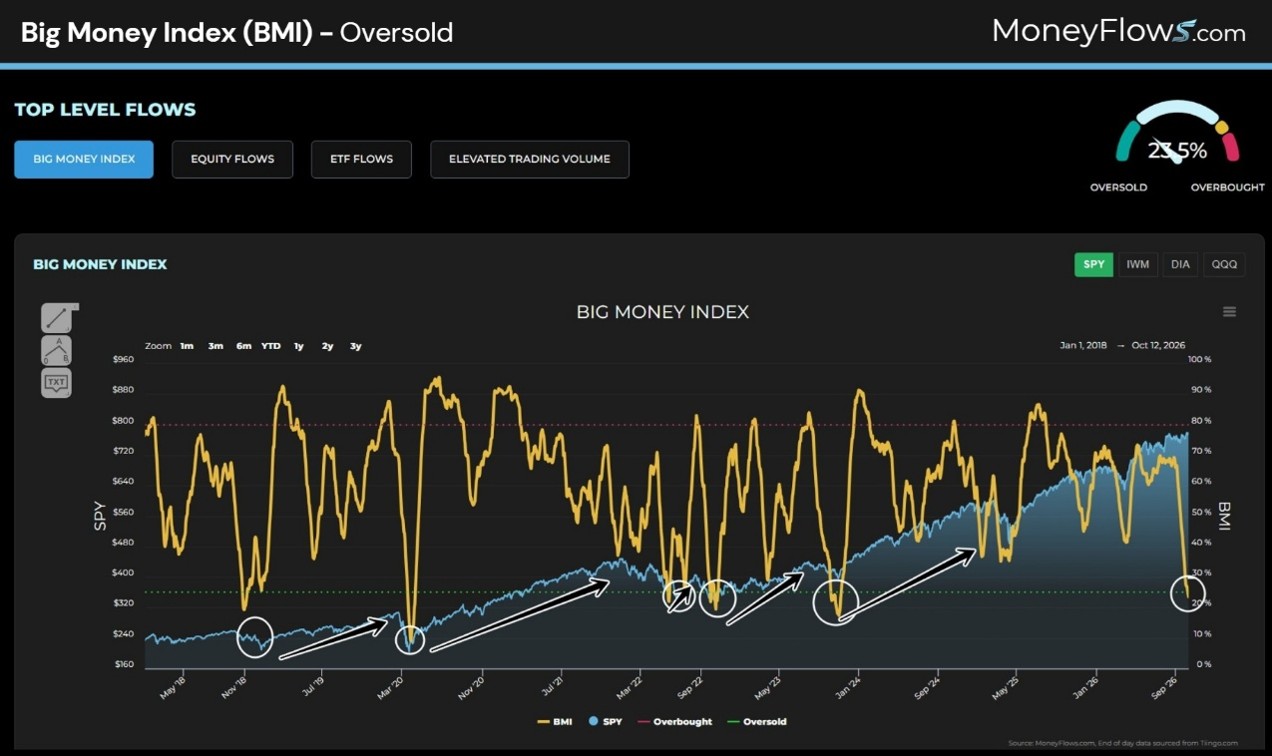The width and height of the screenshot is (1272, 756).
Task: Open the TXT text annotation tool
Action: pos(56,382)
